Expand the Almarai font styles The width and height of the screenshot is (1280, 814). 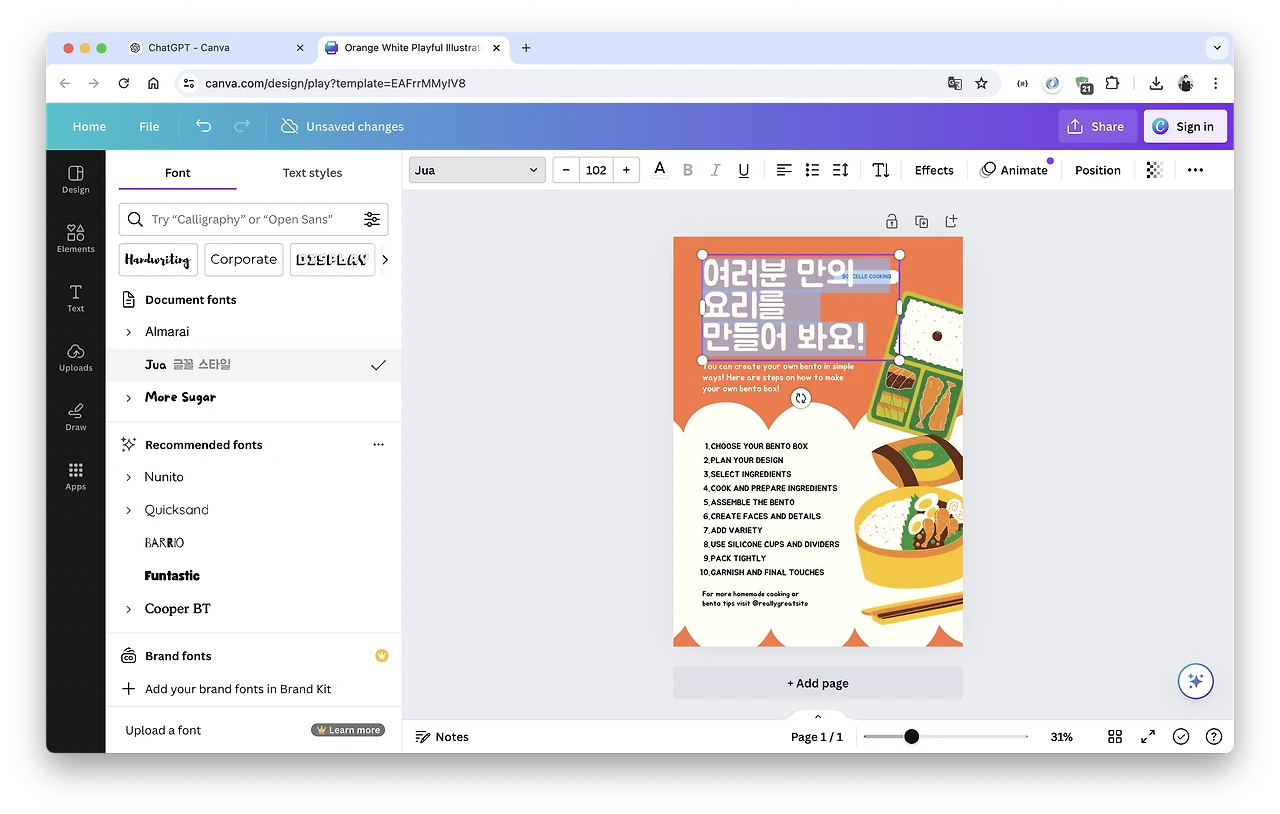129,332
